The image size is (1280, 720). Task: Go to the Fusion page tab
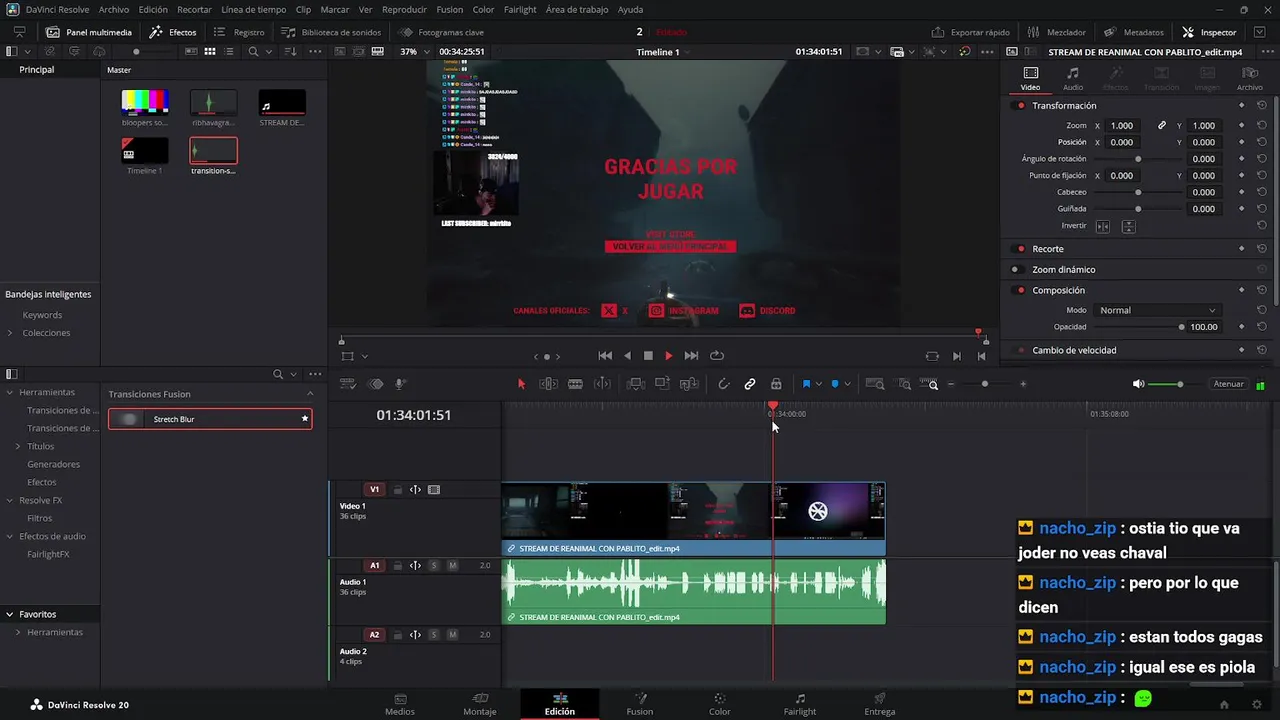[640, 704]
